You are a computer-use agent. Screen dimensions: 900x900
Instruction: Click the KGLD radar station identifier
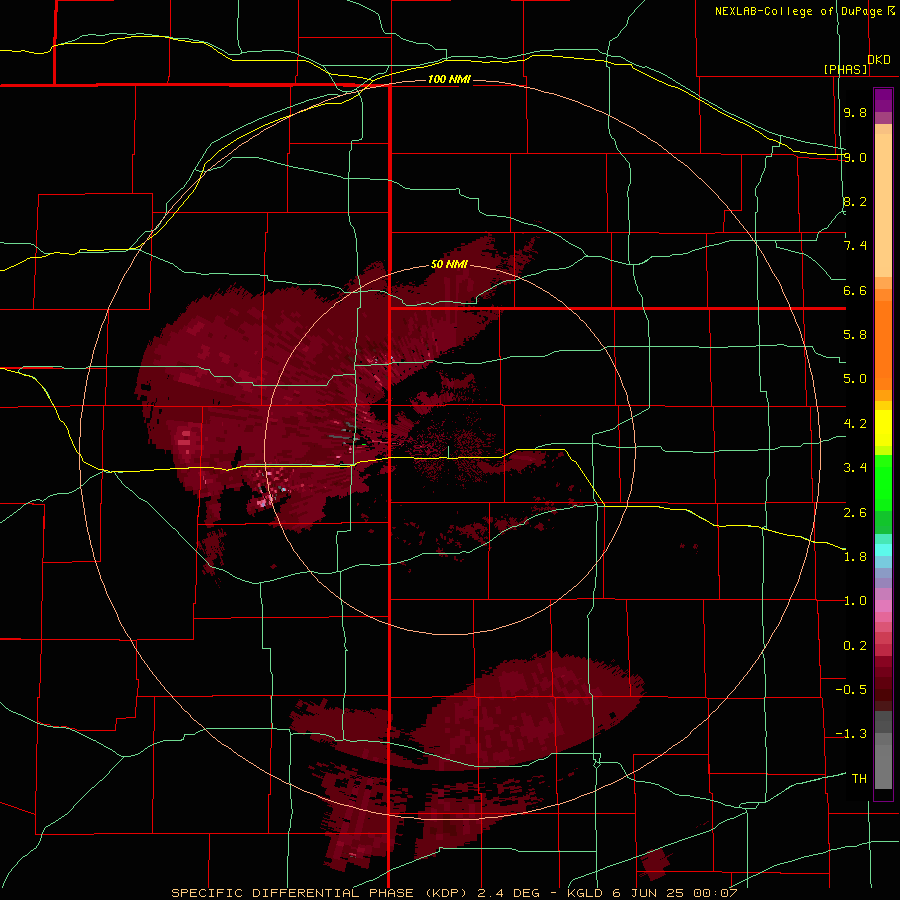[585, 893]
